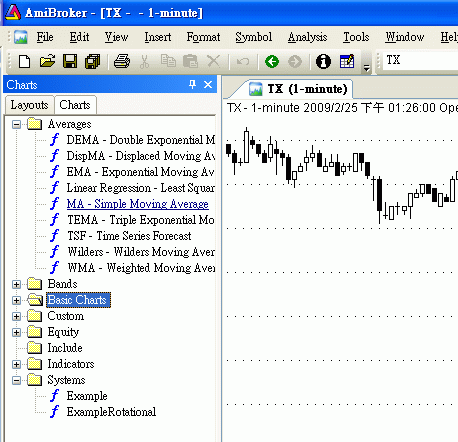
Task: Select WMA - Weighted Moving Average text
Action: click(x=141, y=268)
